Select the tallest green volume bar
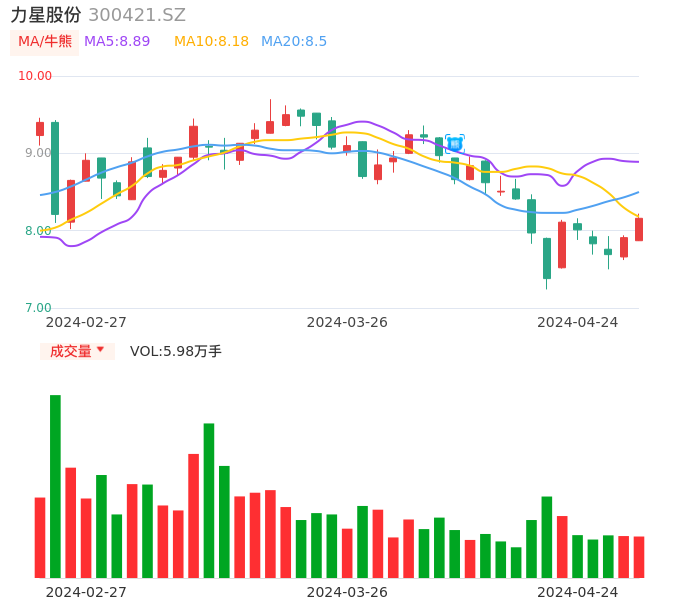 click(x=55, y=486)
